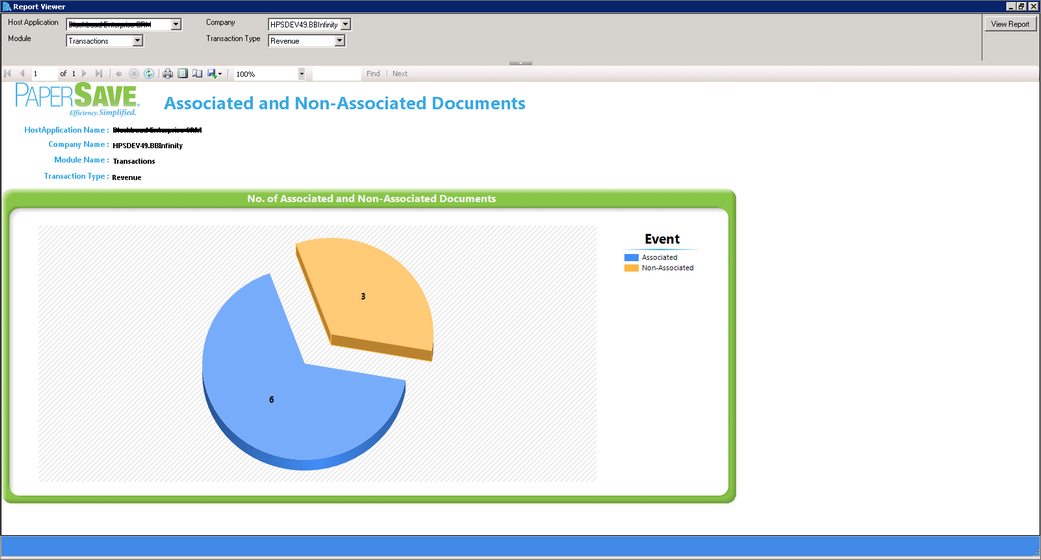Screen dimensions: 1041x560
Task: Collapse the parameters pane handle
Action: click(520, 63)
